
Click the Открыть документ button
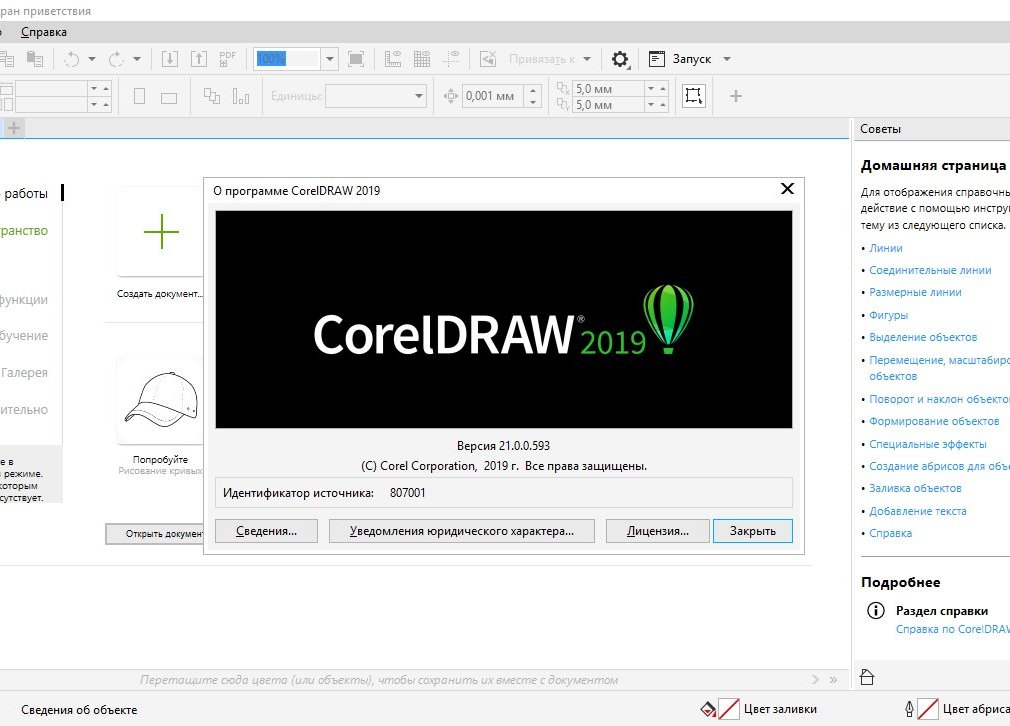(x=155, y=534)
